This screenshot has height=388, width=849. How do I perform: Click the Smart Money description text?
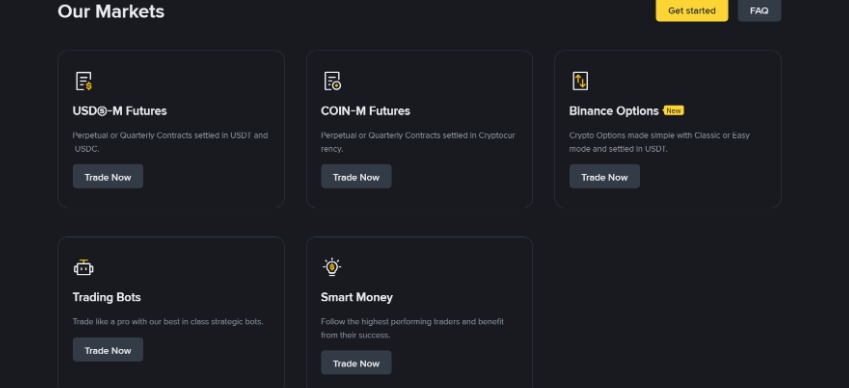pyautogui.click(x=412, y=328)
